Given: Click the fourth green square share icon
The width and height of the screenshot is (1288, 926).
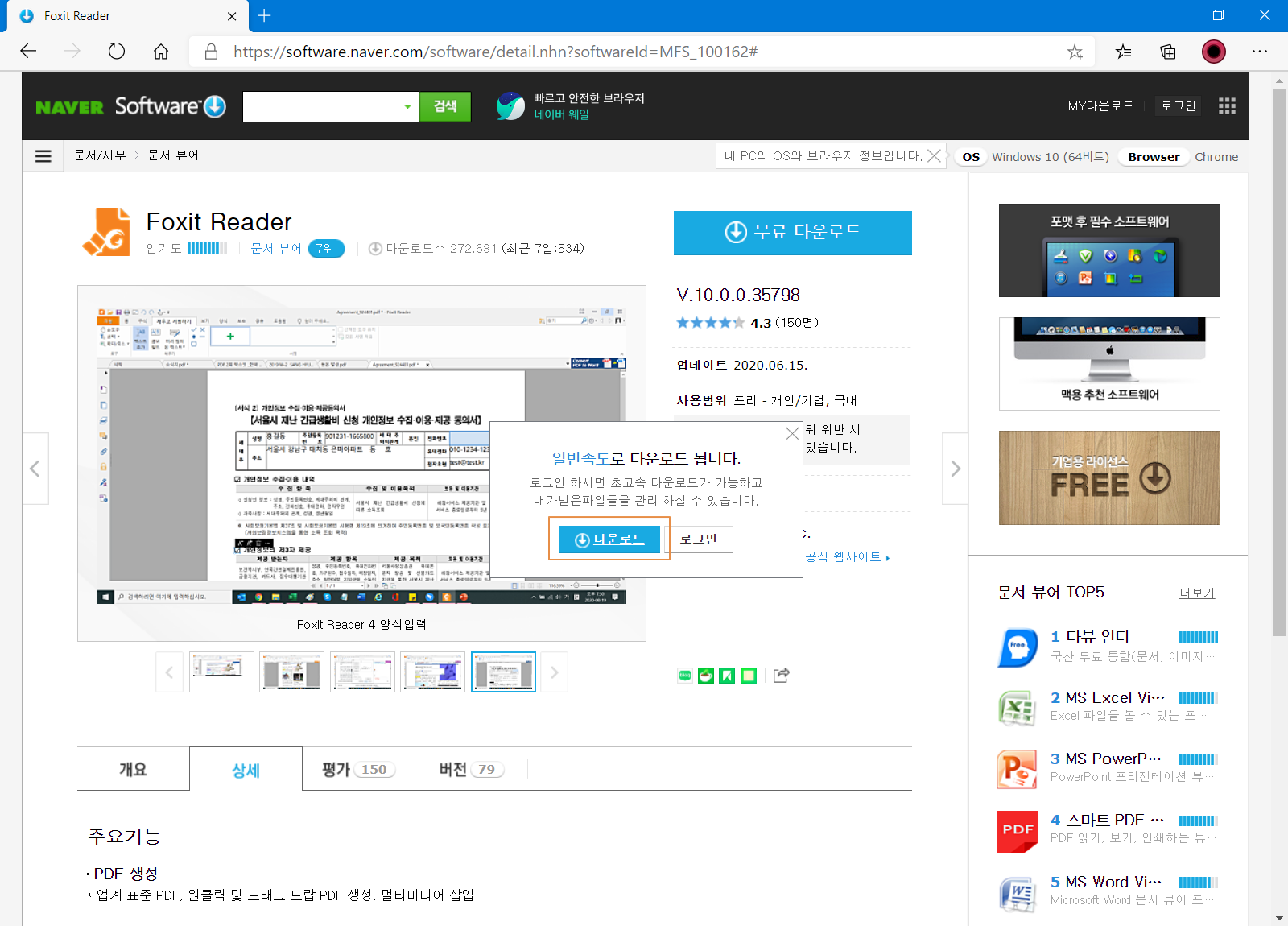Looking at the screenshot, I should (x=749, y=676).
